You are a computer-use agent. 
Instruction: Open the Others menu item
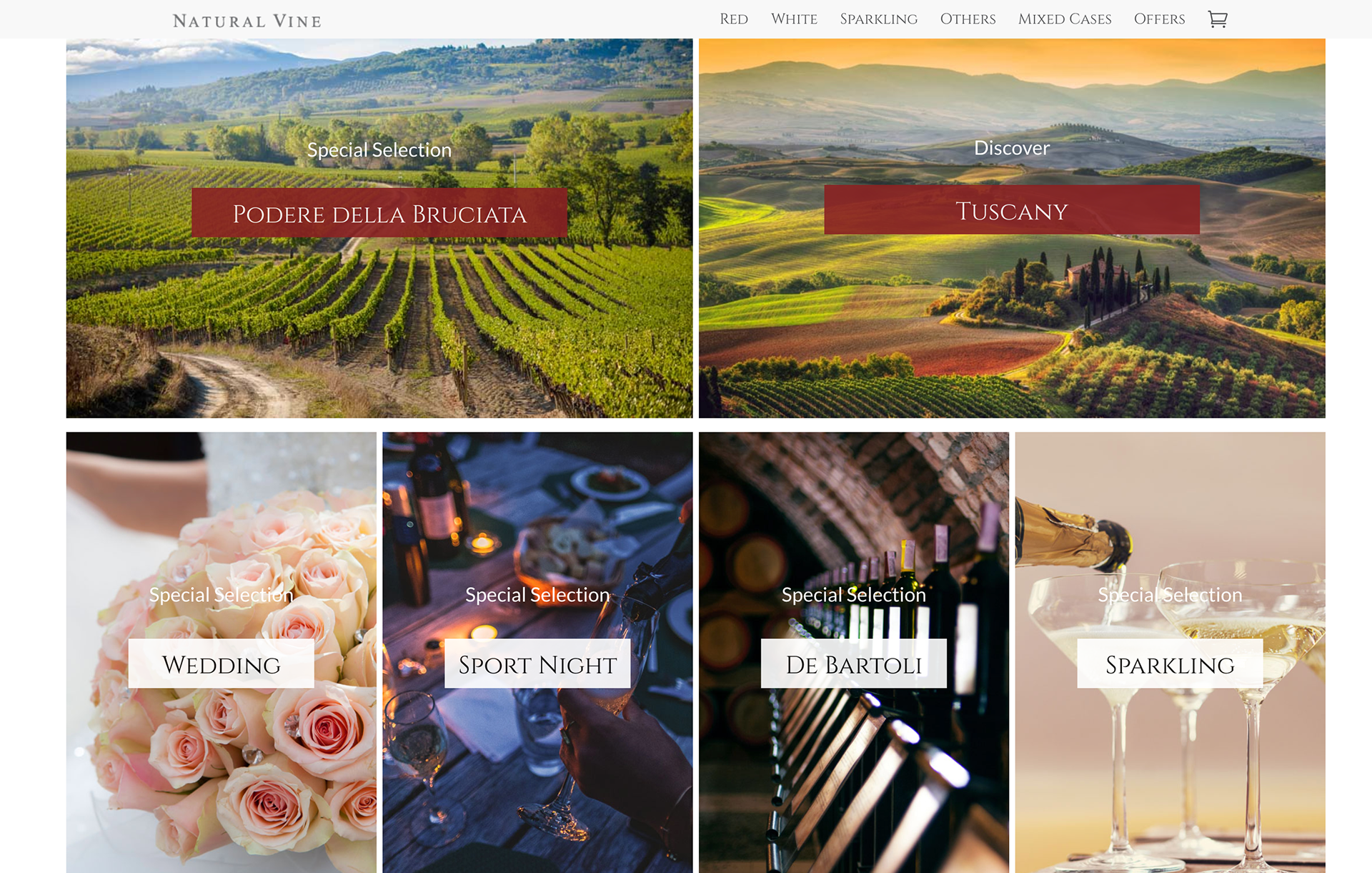coord(968,19)
